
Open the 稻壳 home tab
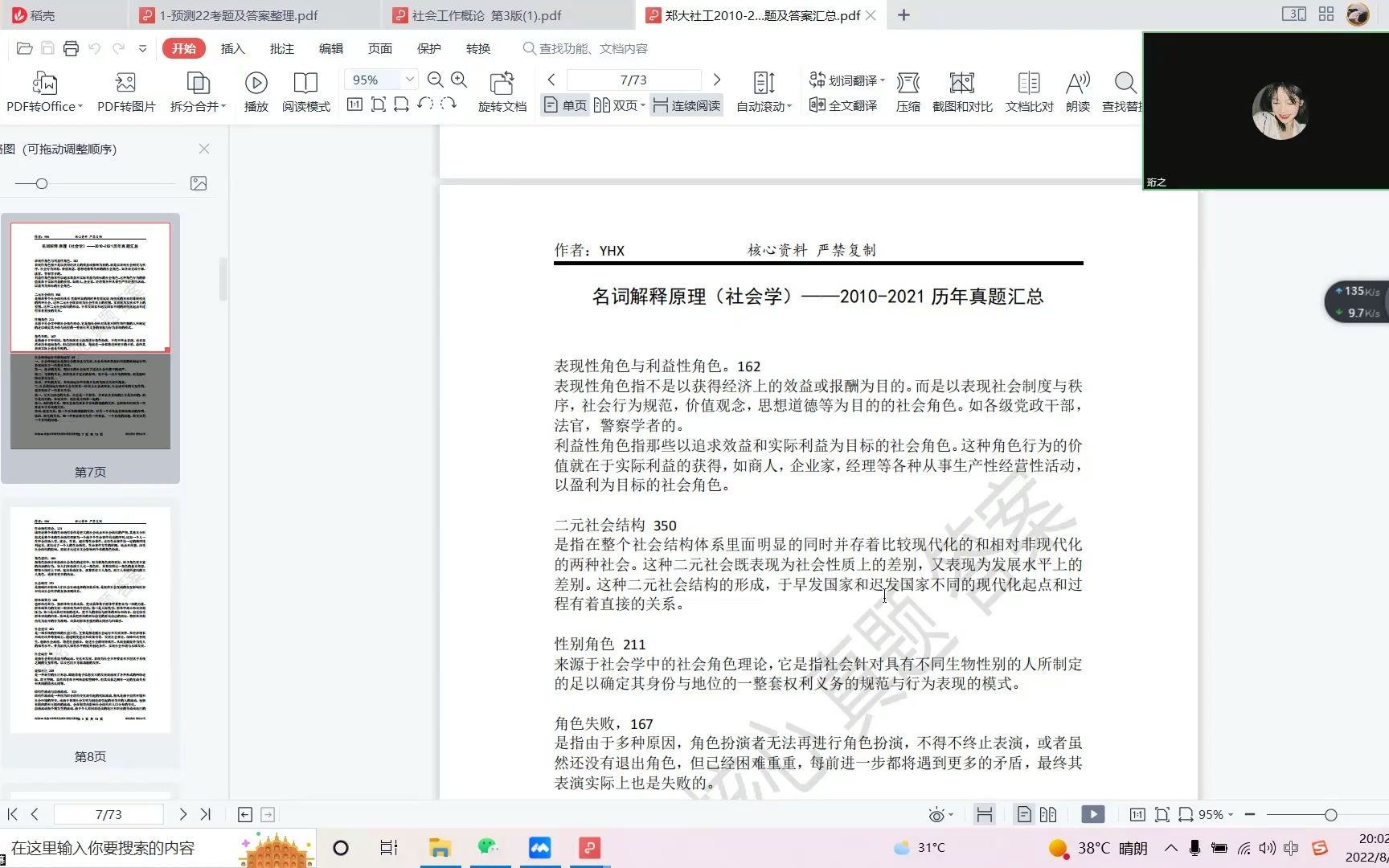(63, 15)
